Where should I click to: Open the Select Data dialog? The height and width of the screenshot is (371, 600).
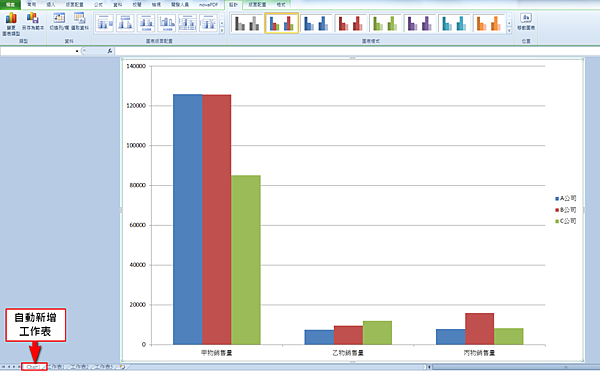tap(80, 21)
